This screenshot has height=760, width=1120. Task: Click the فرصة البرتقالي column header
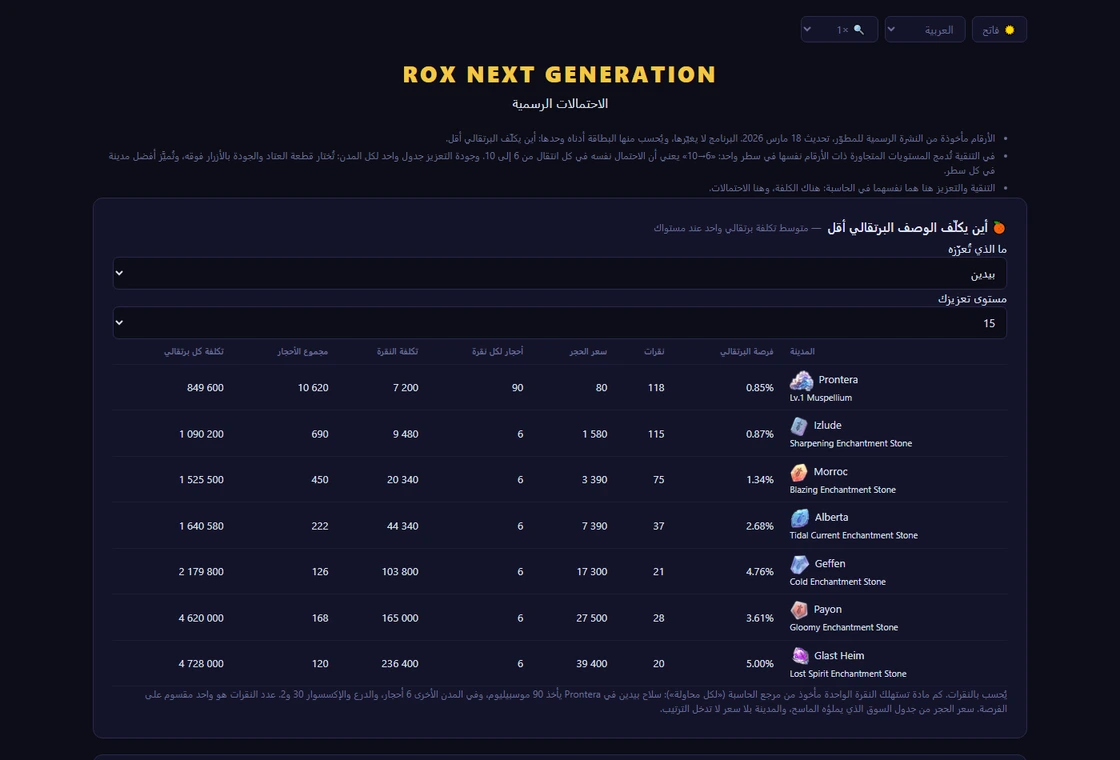tap(746, 351)
